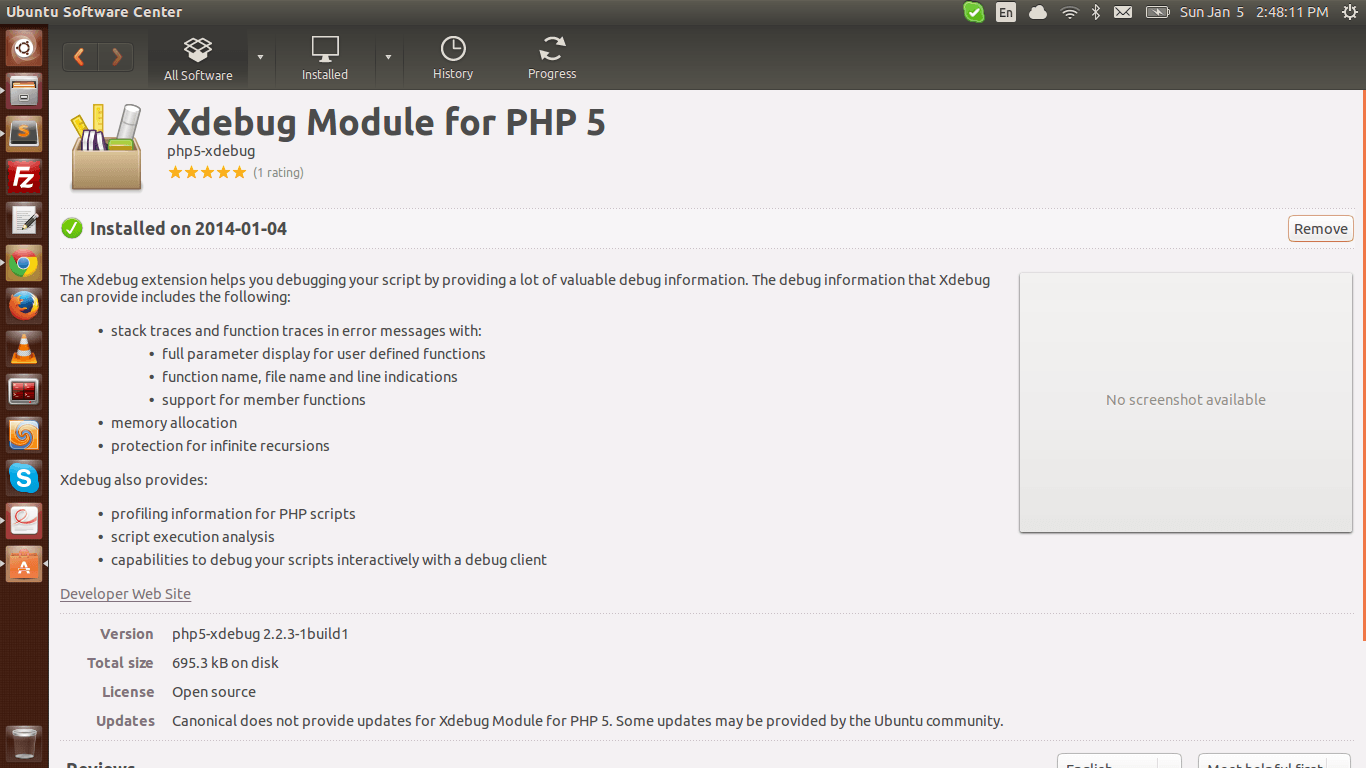This screenshot has width=1366, height=768.
Task: Click the five-star rating
Action: point(207,172)
